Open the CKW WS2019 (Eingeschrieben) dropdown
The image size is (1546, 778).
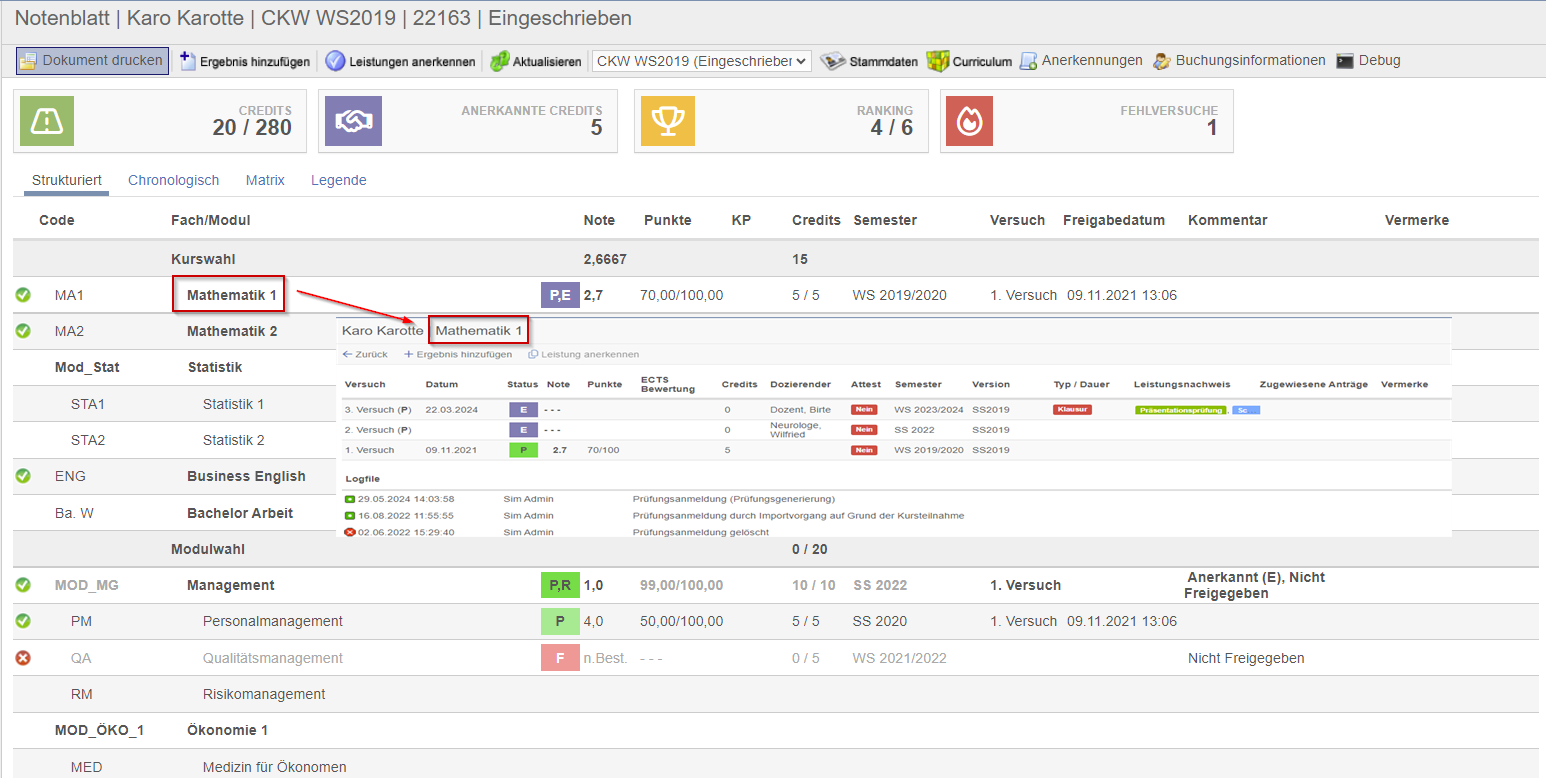pos(701,61)
